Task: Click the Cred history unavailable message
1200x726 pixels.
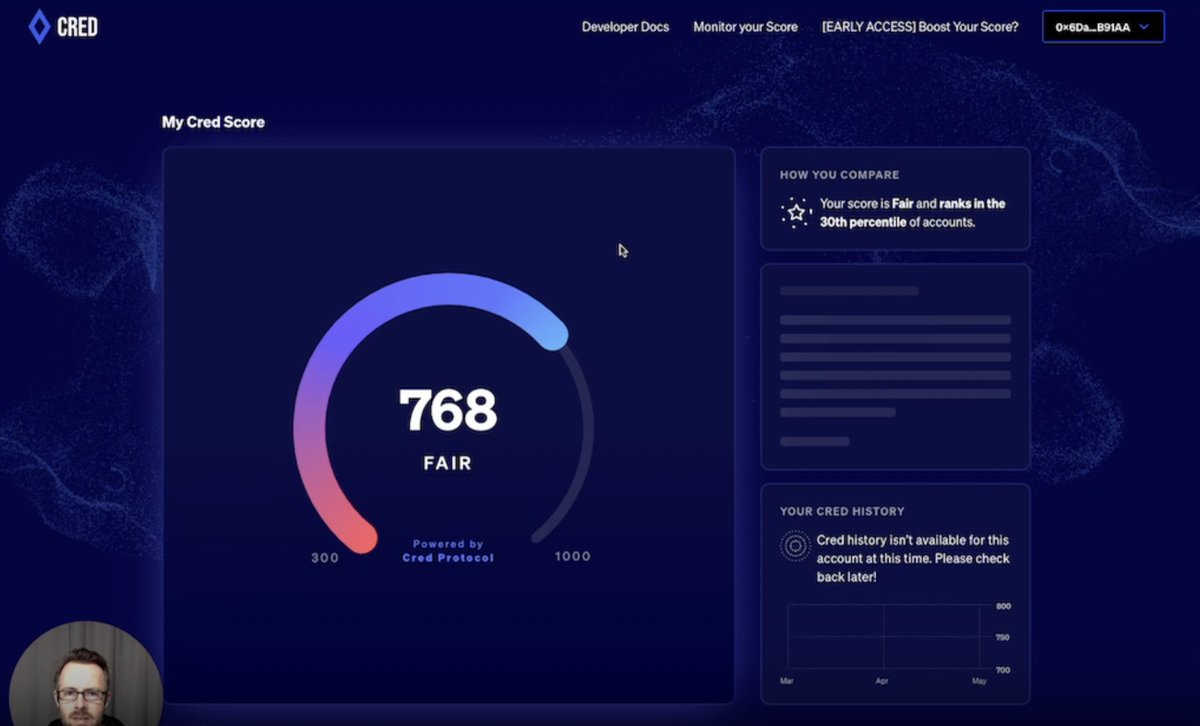Action: pos(913,559)
